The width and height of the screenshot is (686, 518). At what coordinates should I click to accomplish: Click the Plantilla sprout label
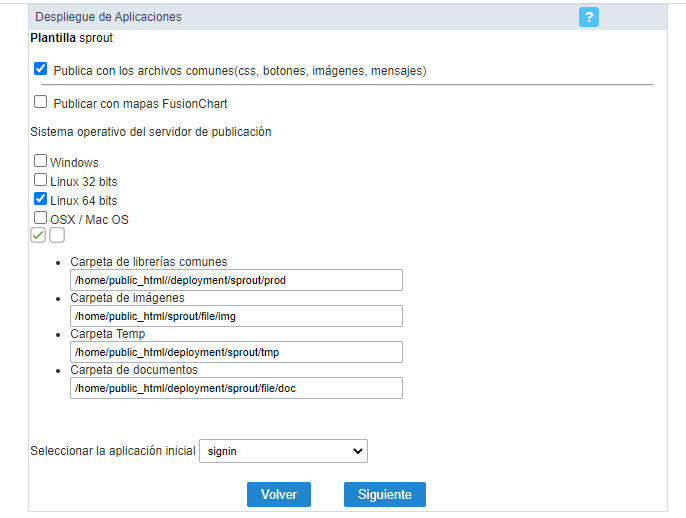[x=72, y=38]
